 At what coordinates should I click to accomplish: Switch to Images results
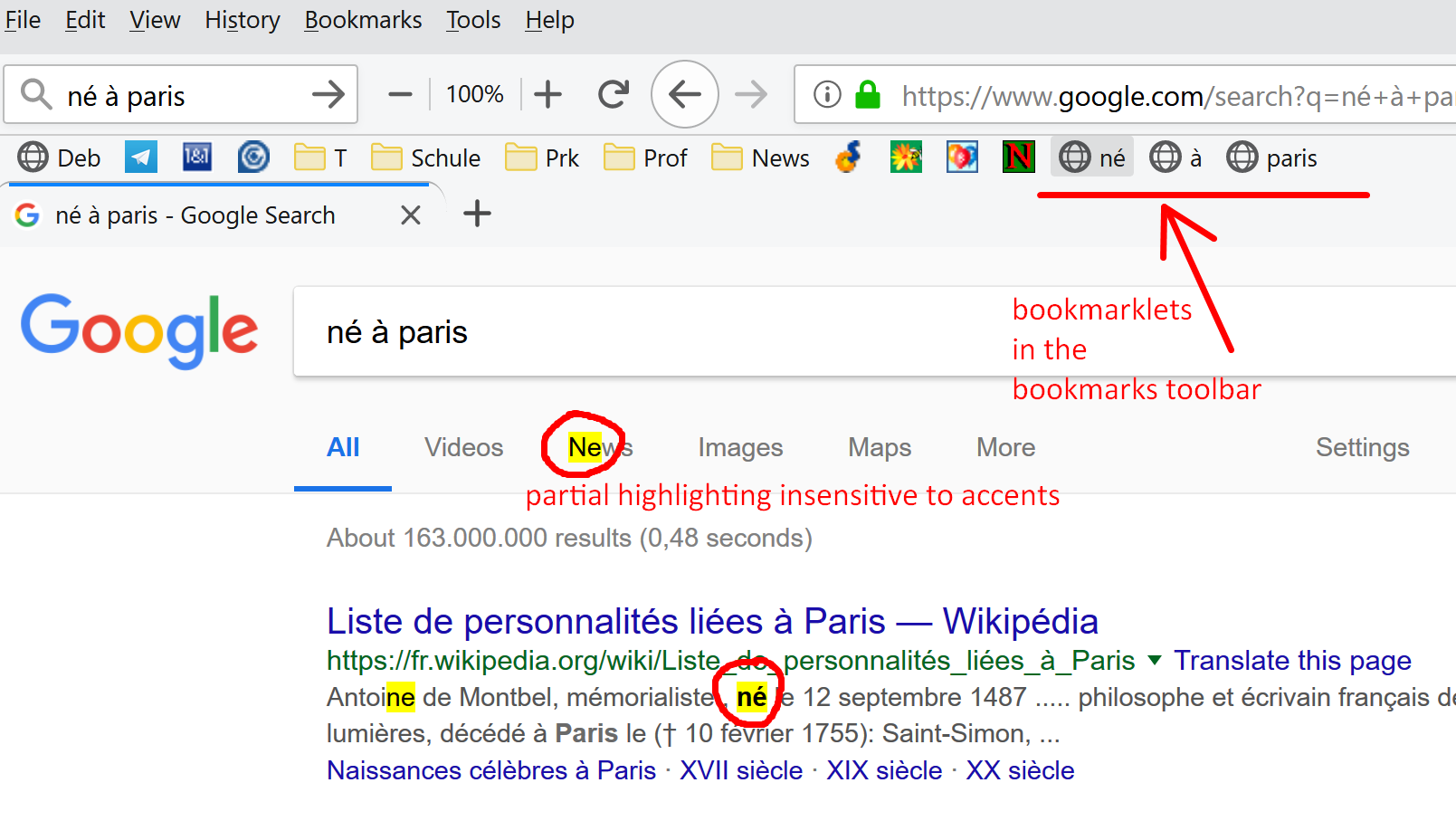click(740, 447)
